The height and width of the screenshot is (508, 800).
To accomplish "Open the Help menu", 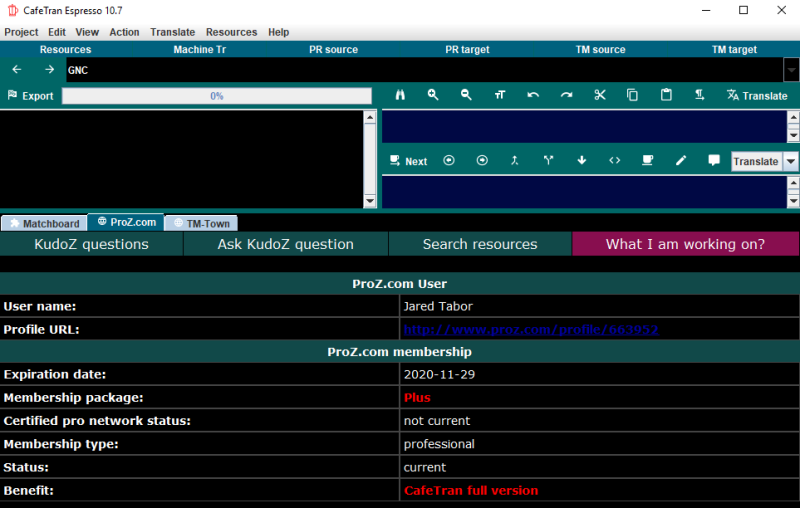I will coord(279,32).
